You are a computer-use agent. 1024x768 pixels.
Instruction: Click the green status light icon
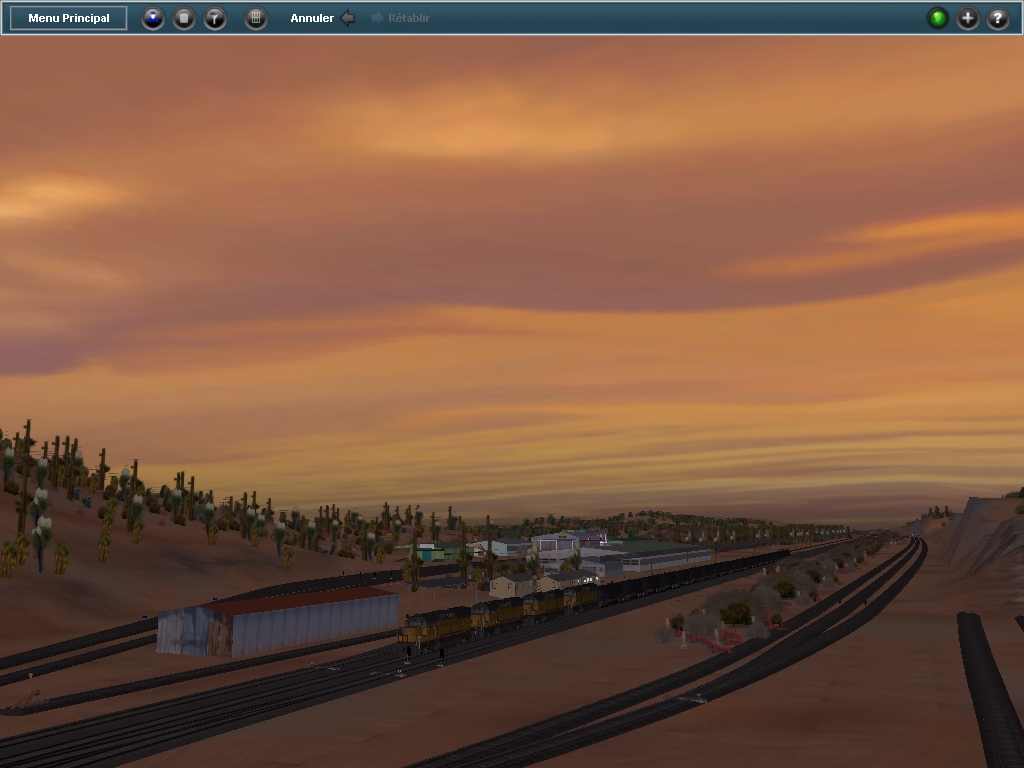(938, 18)
